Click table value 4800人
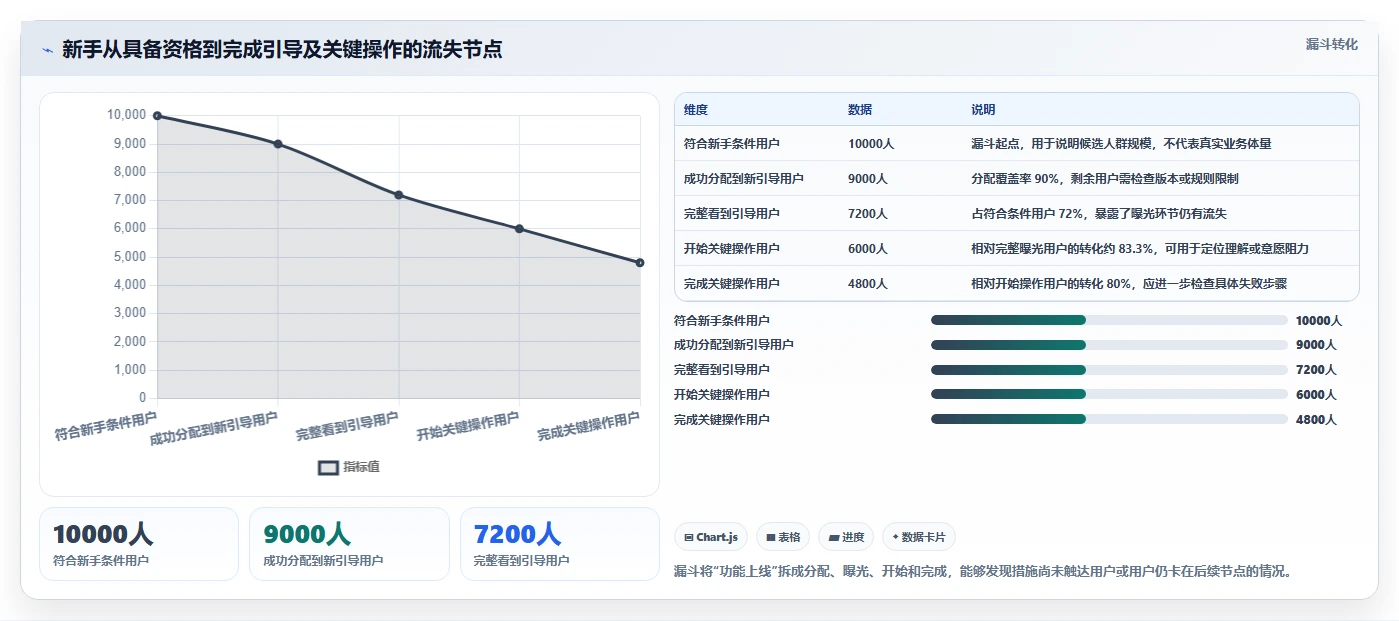This screenshot has width=1399, height=621. coord(868,284)
